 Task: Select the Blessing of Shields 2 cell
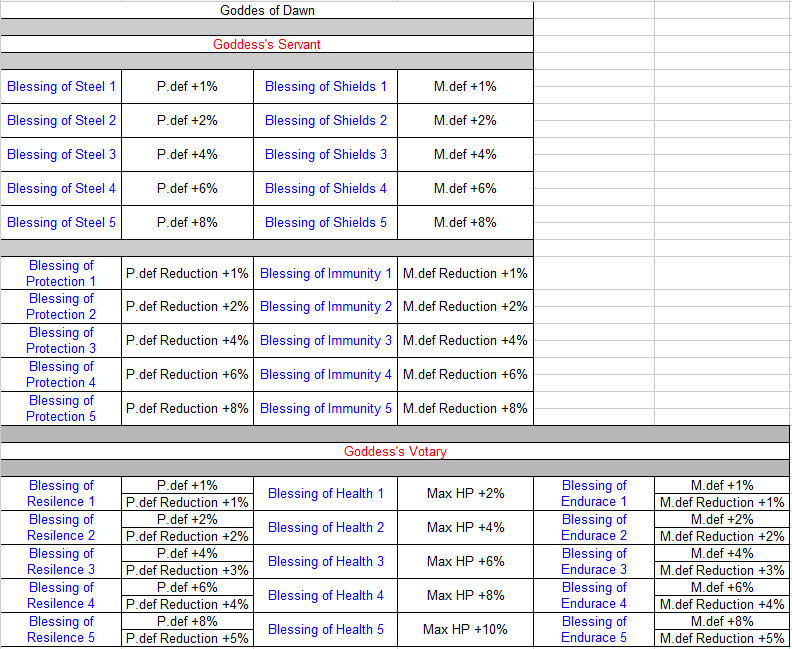click(x=325, y=121)
